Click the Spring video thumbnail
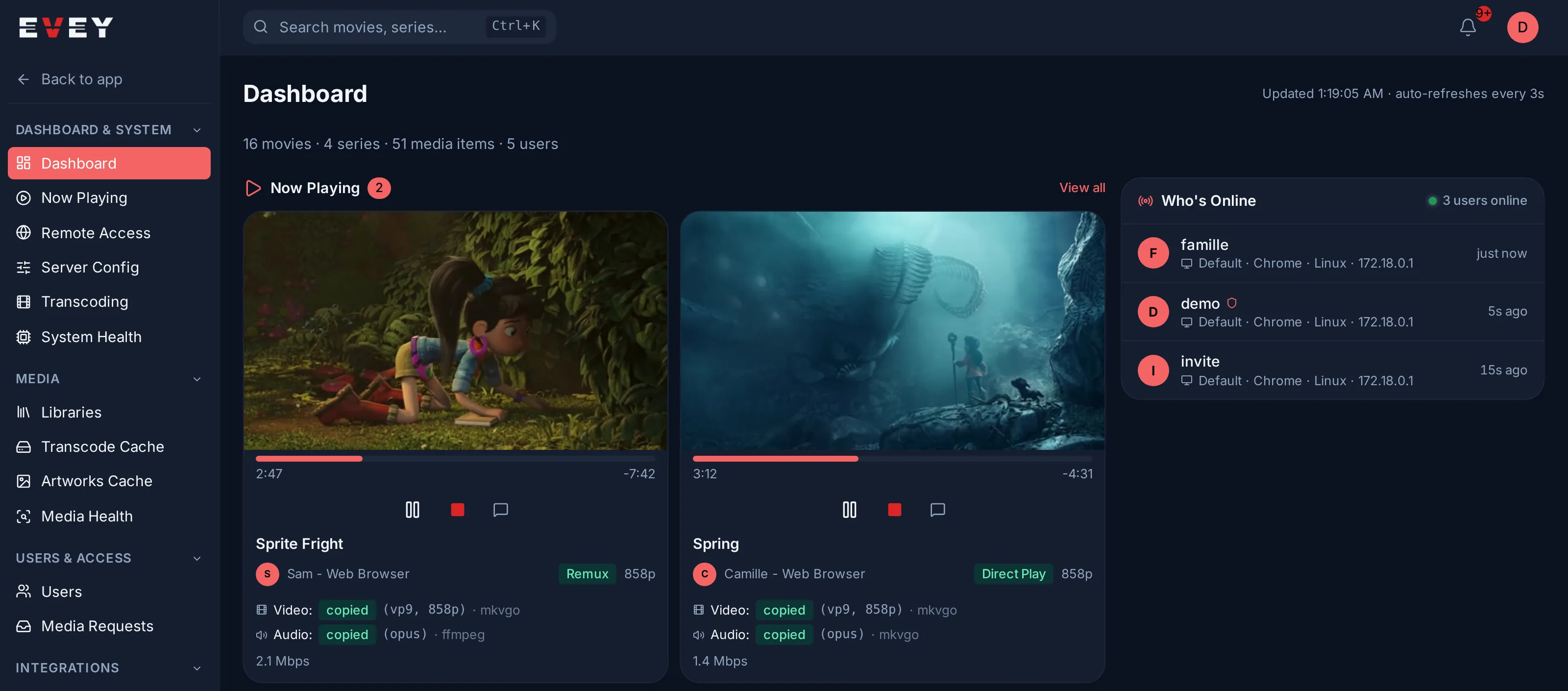The height and width of the screenshot is (691, 1568). 892,331
